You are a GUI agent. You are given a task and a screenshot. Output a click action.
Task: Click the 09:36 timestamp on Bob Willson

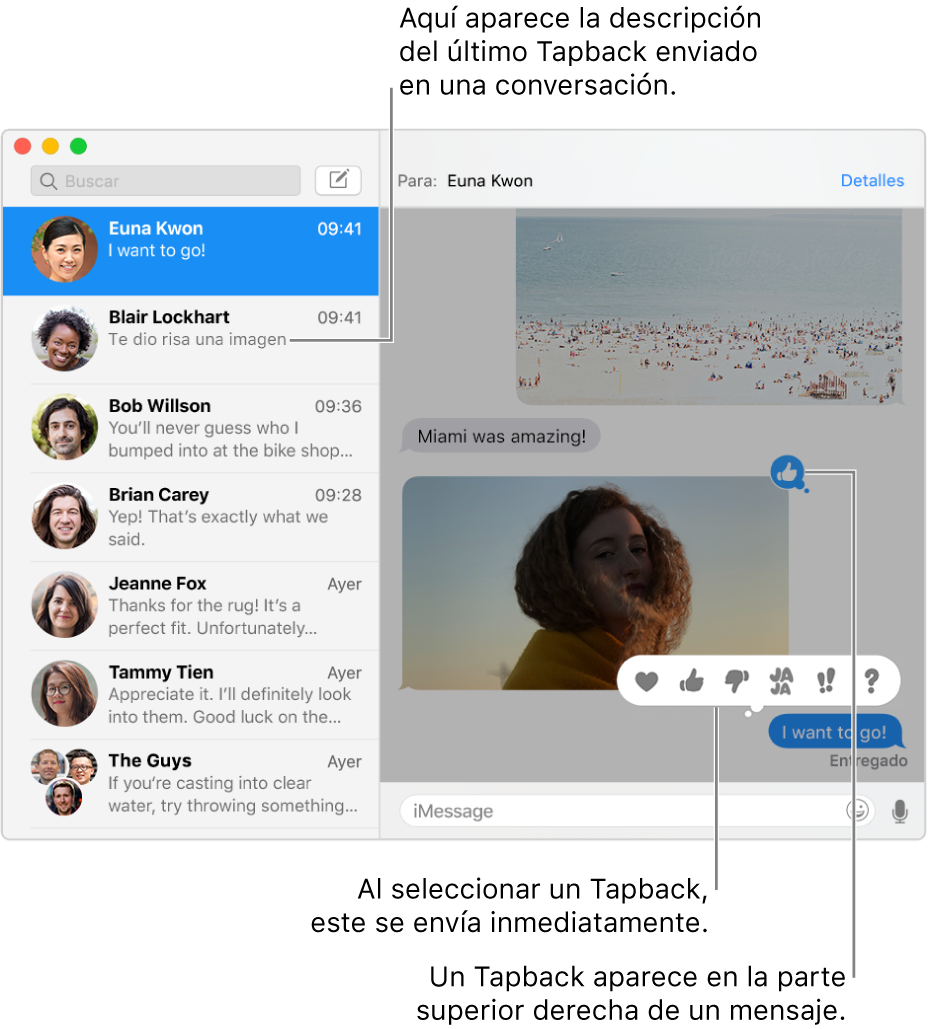pos(338,406)
